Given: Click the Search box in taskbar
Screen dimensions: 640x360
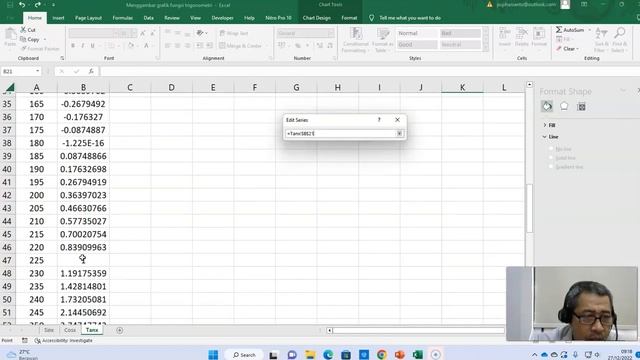Looking at the screenshot, I should (x=244, y=355).
